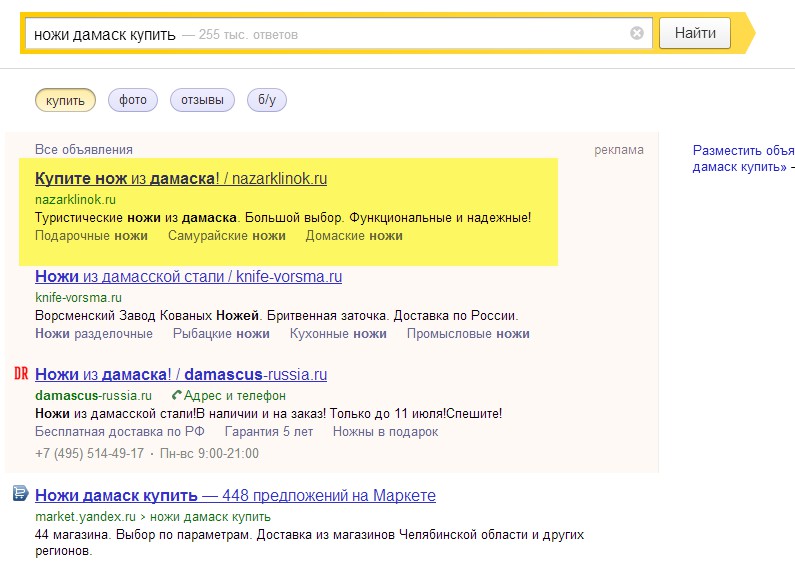Viewport: 795px width, 579px height.
Task: Open Адрес и телефон link
Action: 235,395
